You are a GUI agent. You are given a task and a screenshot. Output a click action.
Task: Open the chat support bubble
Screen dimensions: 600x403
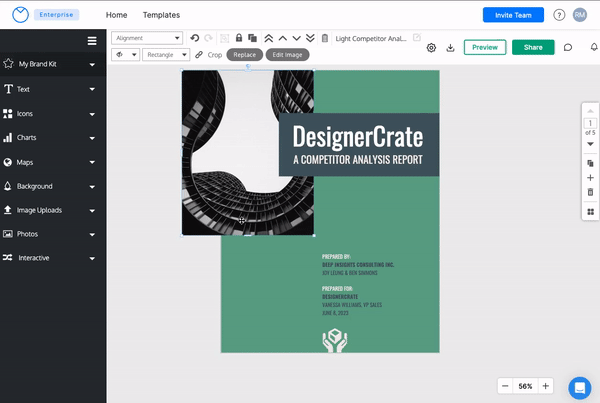coord(580,388)
